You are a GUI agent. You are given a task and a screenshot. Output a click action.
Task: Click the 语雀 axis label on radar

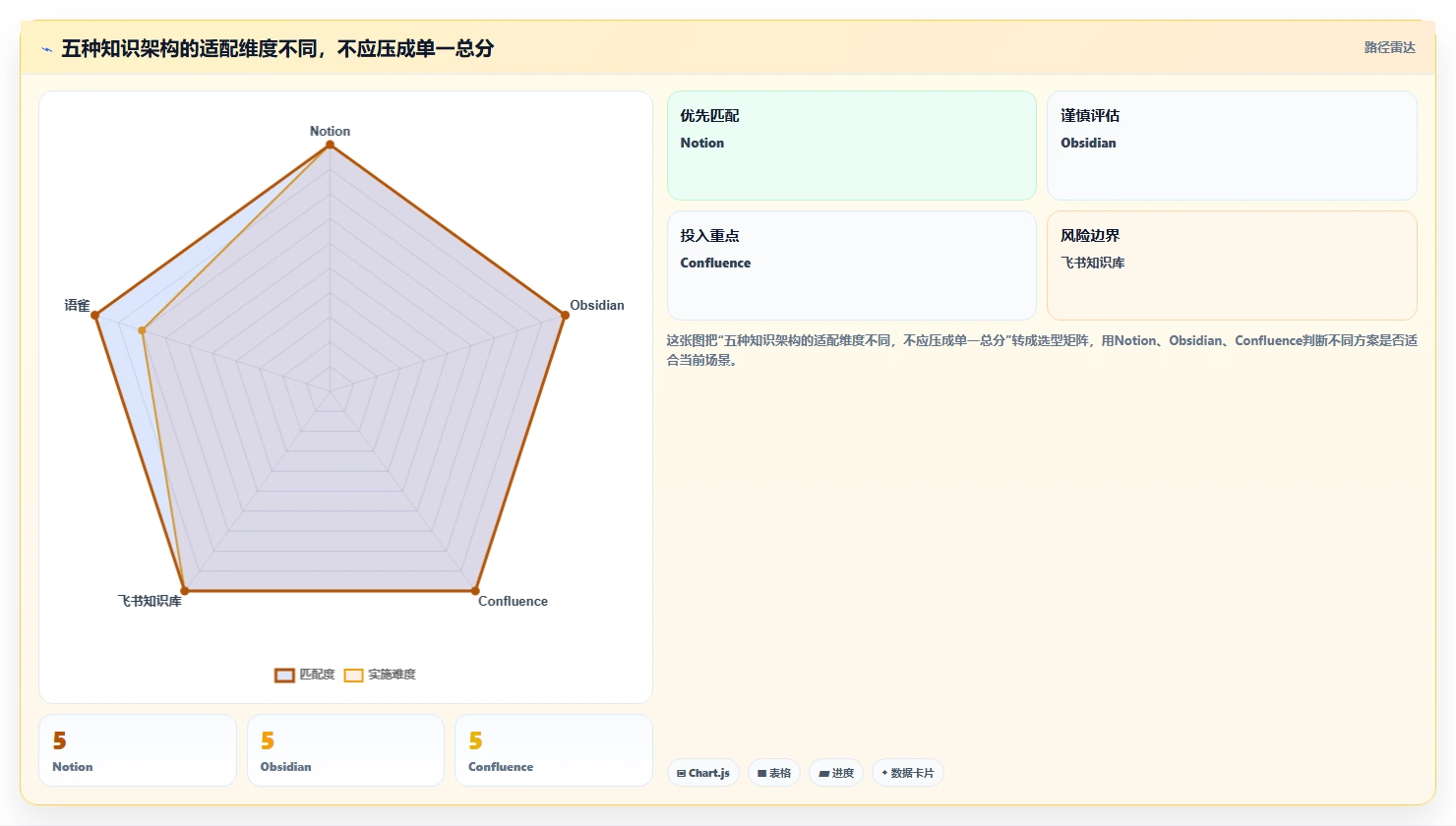point(77,305)
